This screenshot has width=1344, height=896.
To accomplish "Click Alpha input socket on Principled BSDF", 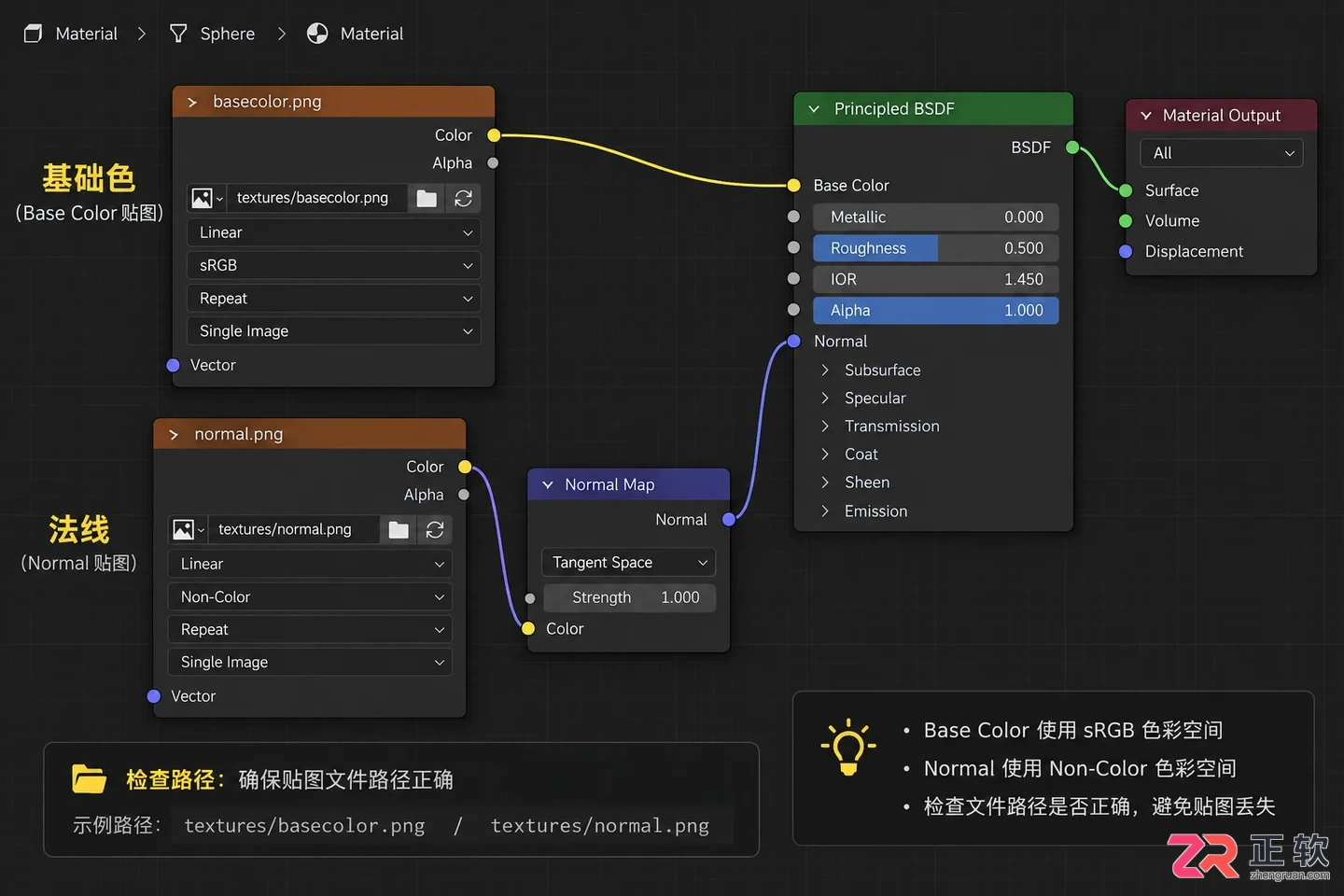I will tap(793, 310).
